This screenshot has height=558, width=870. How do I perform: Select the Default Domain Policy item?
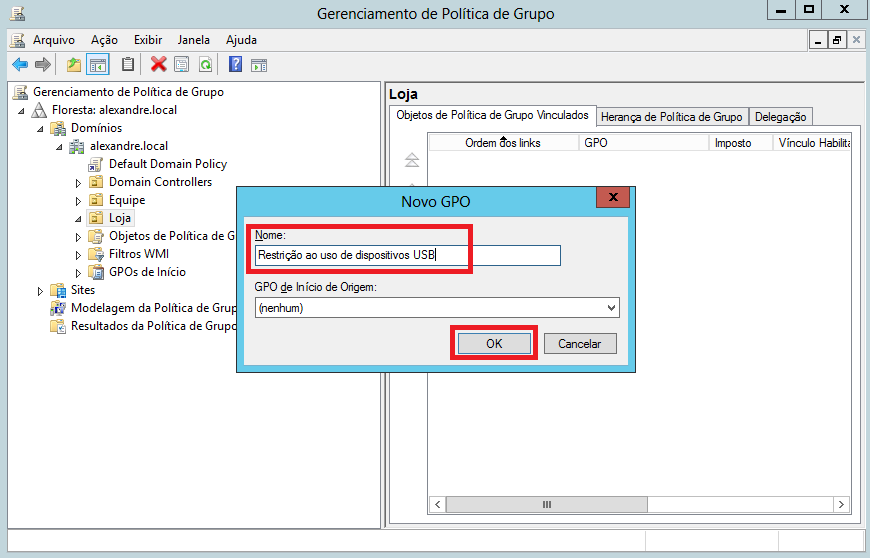coord(168,164)
